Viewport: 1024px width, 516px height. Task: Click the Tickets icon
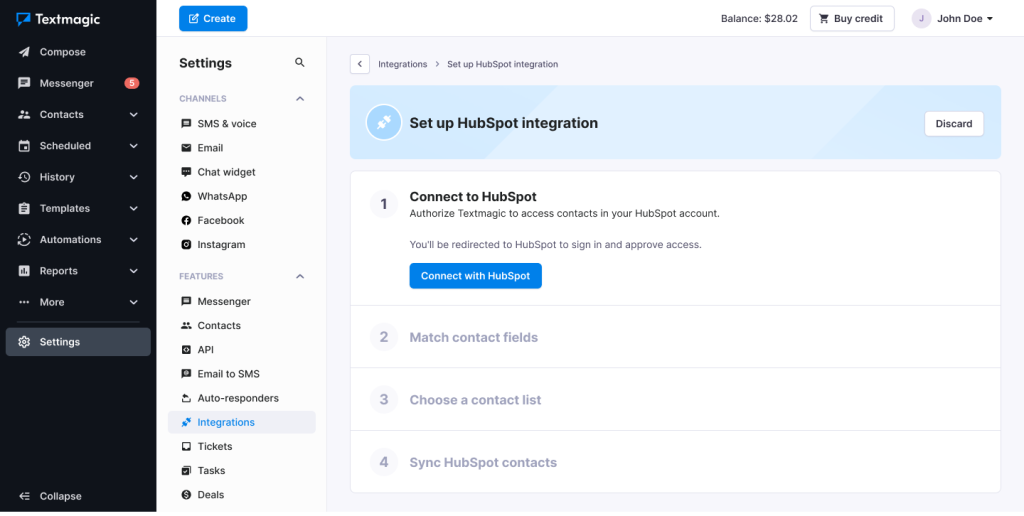click(x=186, y=447)
